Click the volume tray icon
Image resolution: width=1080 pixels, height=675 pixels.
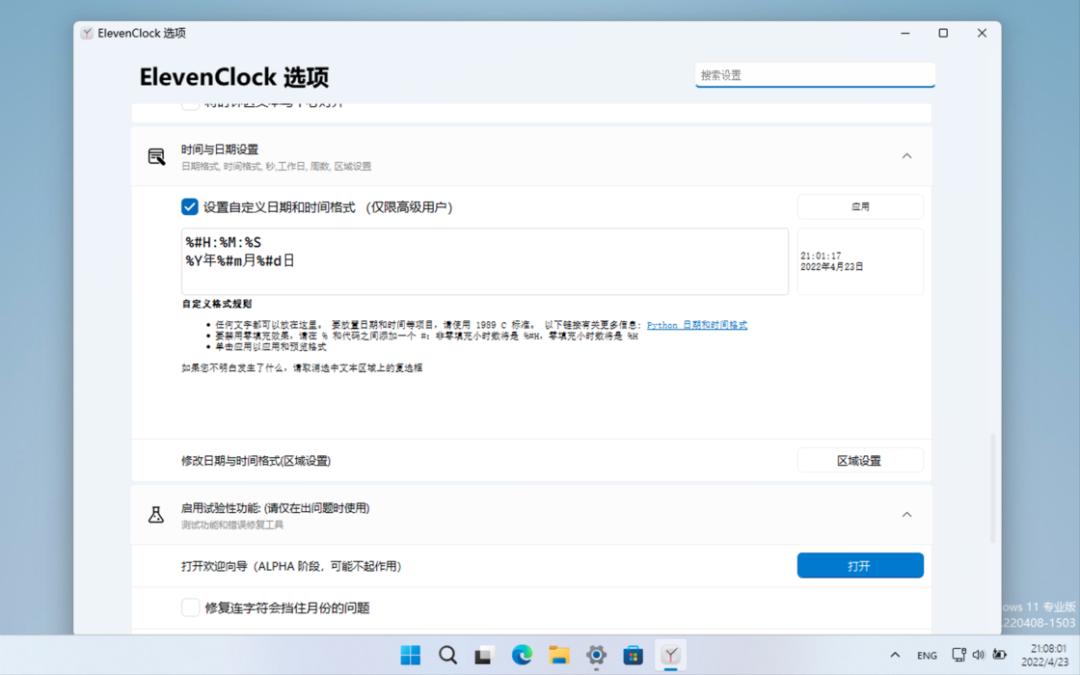[978, 655]
